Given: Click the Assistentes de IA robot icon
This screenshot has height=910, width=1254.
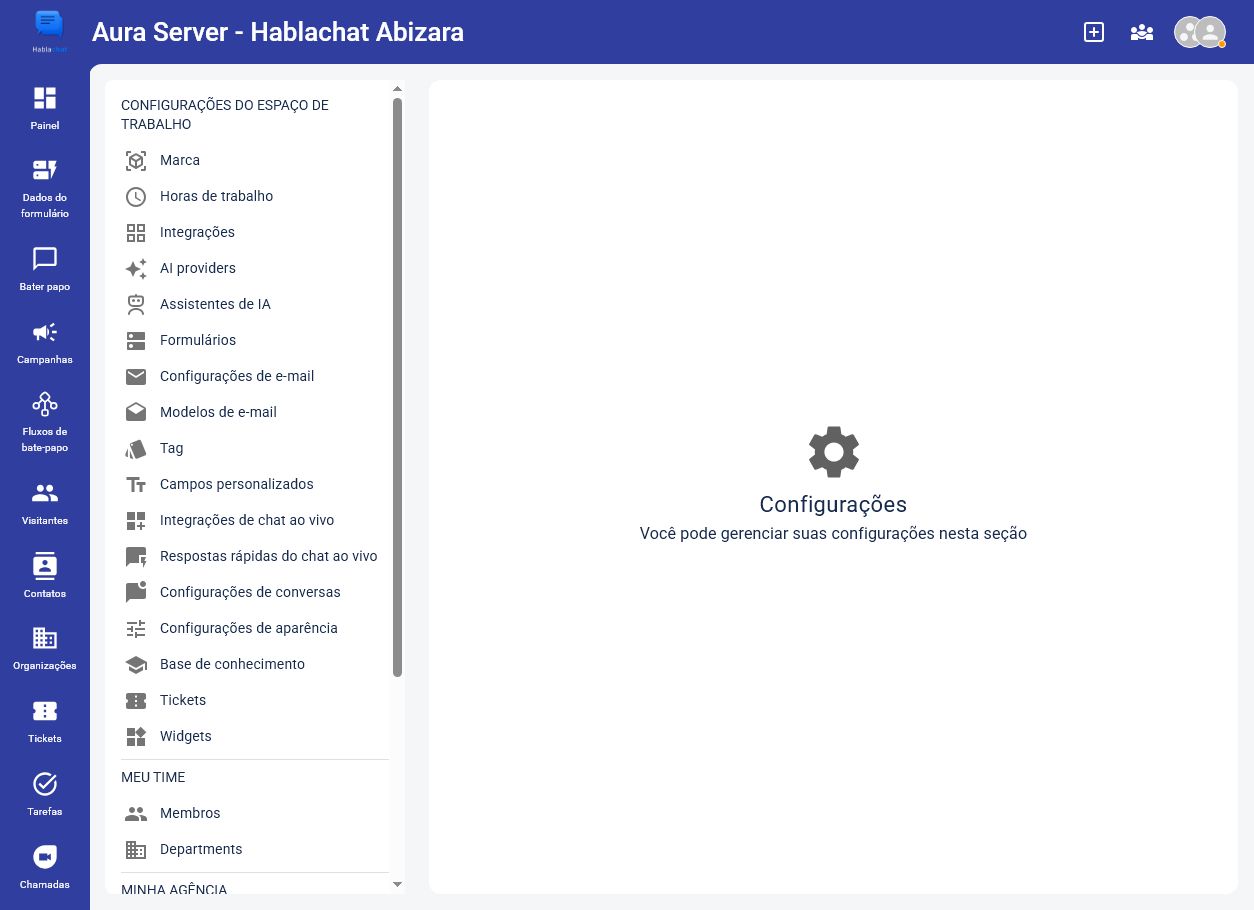Looking at the screenshot, I should pyautogui.click(x=136, y=304).
